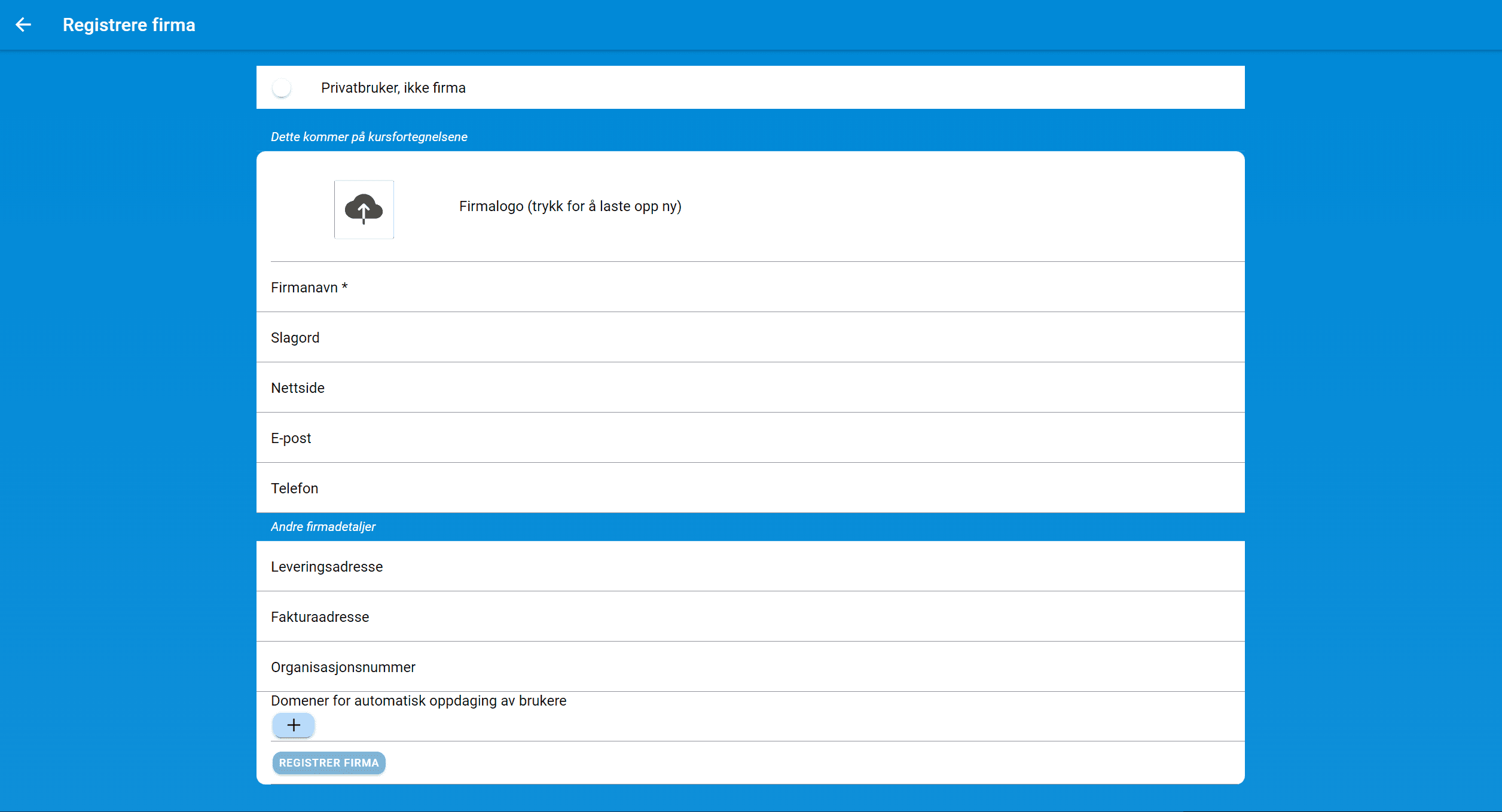Select the Nettside input field
Screen dimensions: 1502x812
click(750, 388)
